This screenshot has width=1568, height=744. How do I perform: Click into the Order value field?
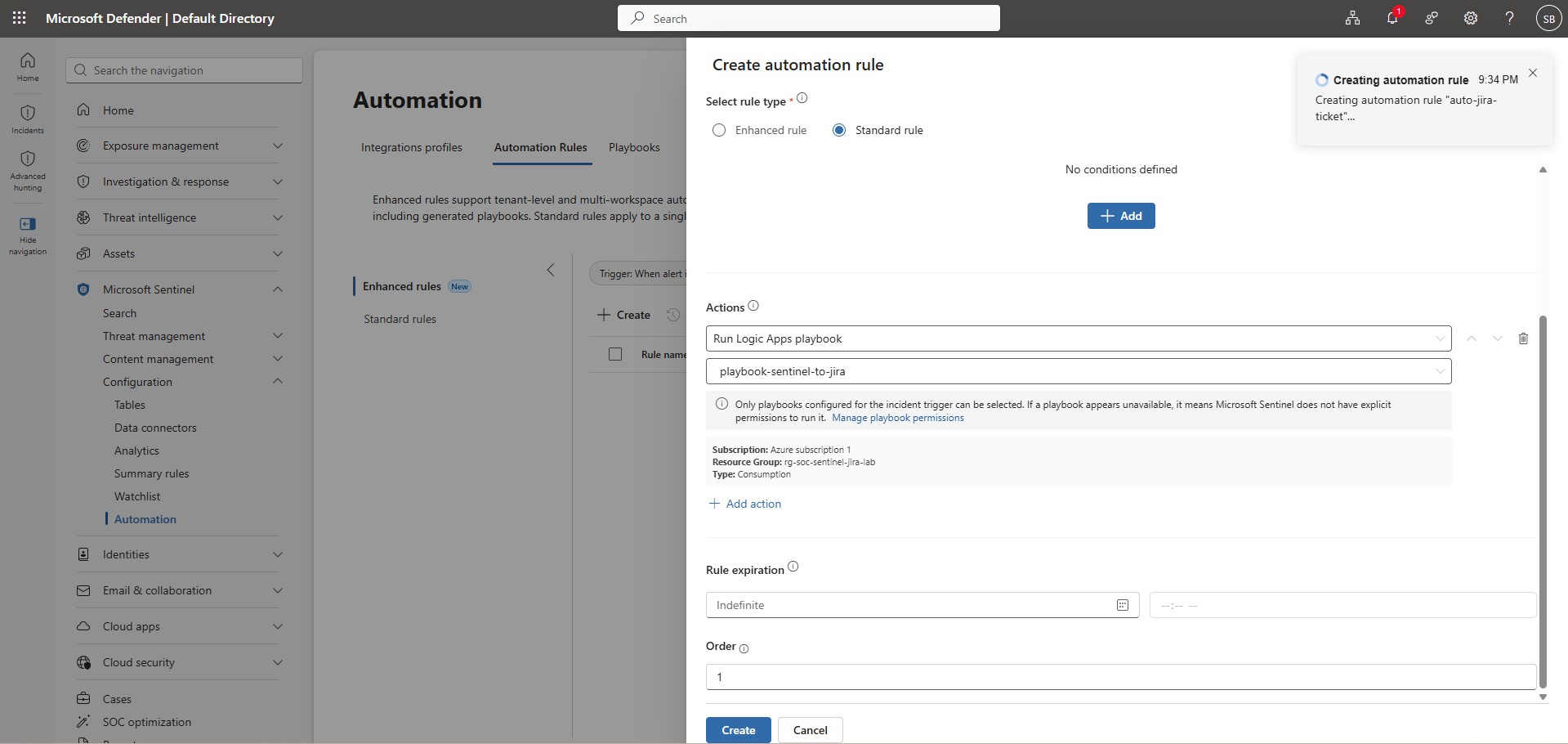click(x=1121, y=677)
